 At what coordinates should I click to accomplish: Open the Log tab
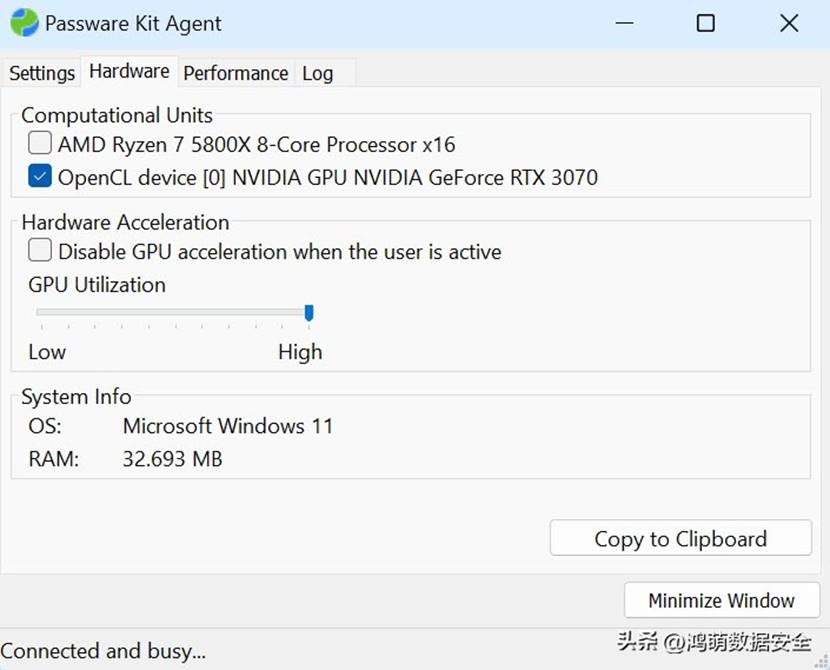(x=318, y=73)
